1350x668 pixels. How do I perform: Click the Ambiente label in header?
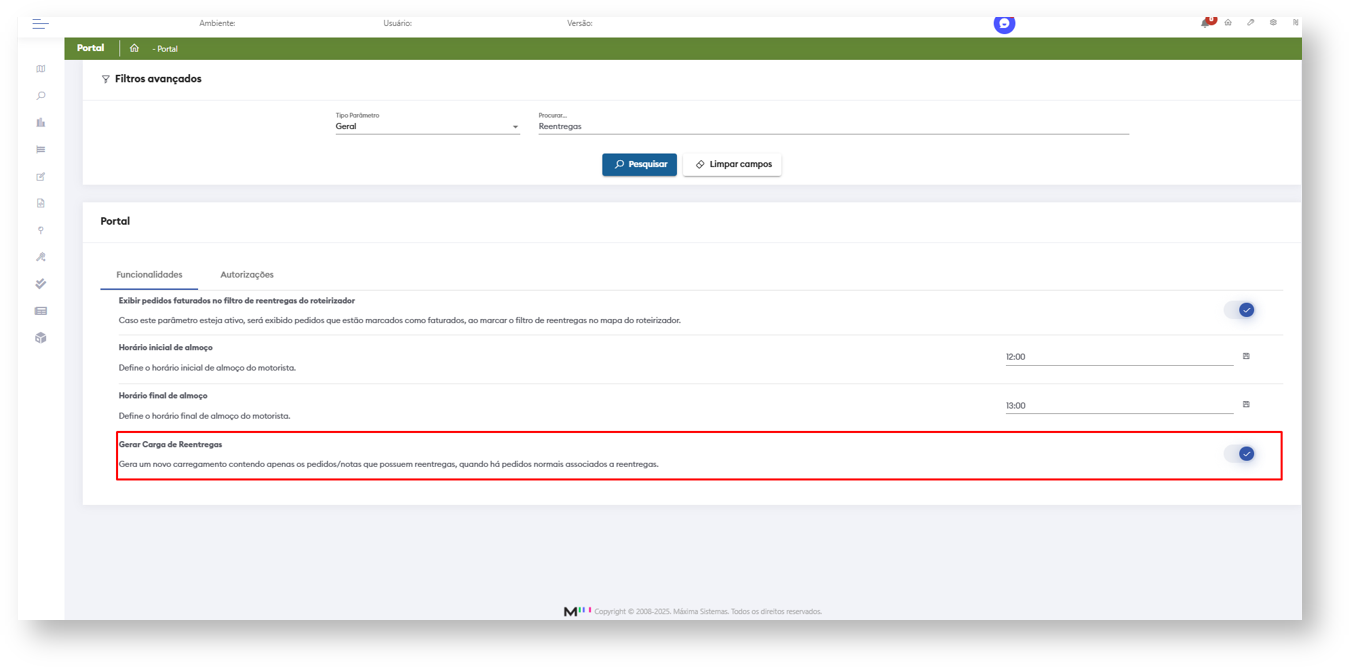coord(217,23)
